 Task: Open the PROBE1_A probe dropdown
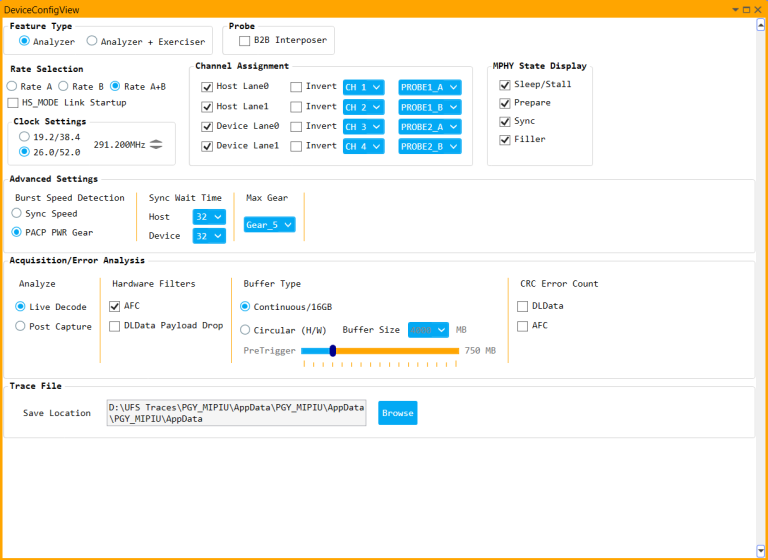point(430,87)
